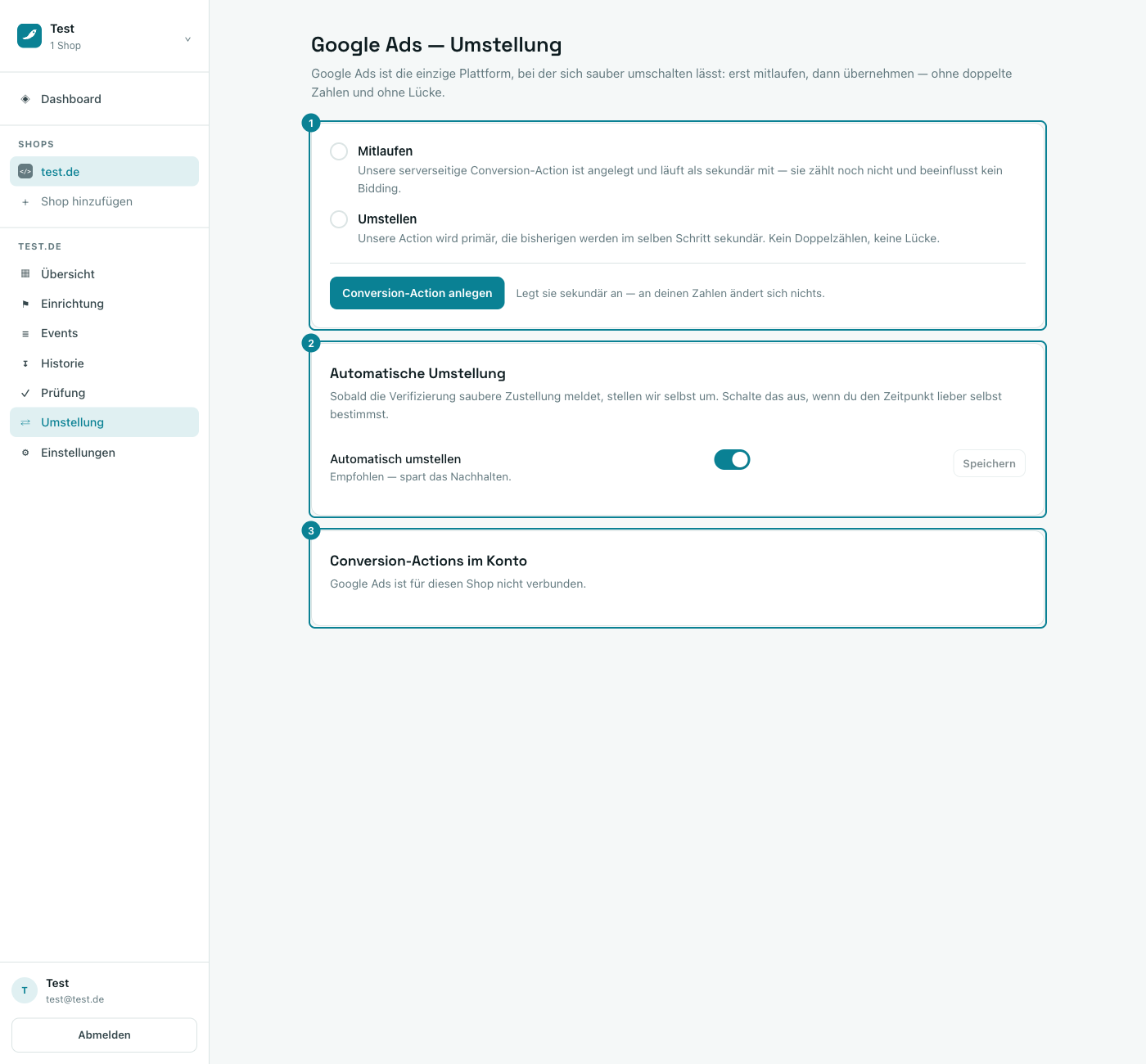This screenshot has height=1064, width=1146.
Task: Click the Historie hourglass icon
Action: 25,363
